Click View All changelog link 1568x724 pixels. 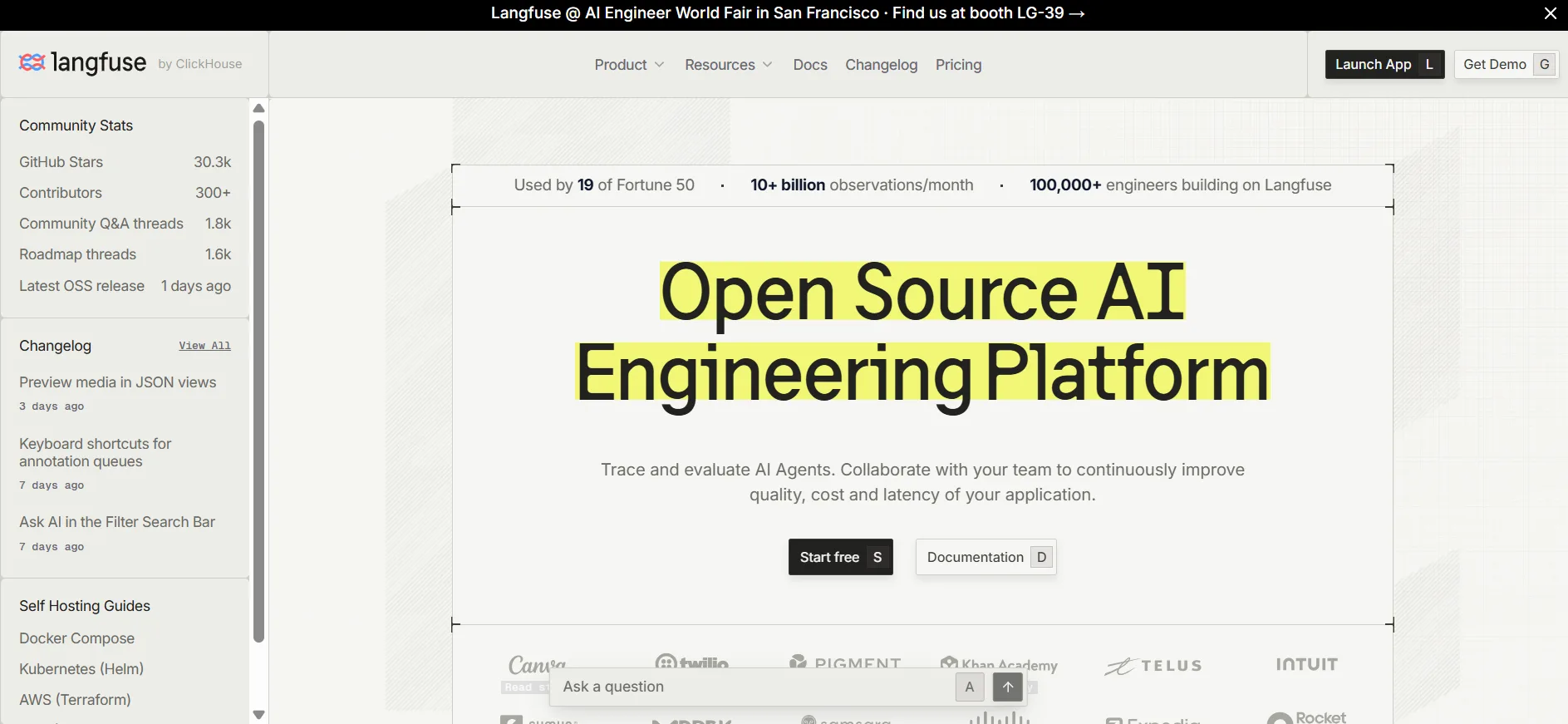click(204, 346)
